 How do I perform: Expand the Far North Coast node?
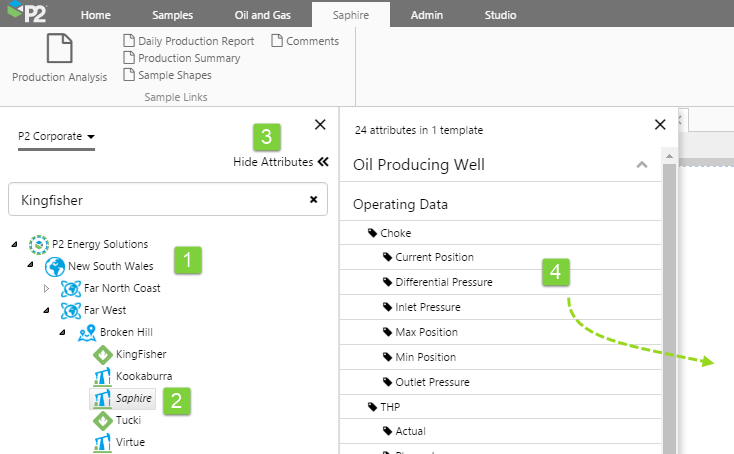coord(46,288)
